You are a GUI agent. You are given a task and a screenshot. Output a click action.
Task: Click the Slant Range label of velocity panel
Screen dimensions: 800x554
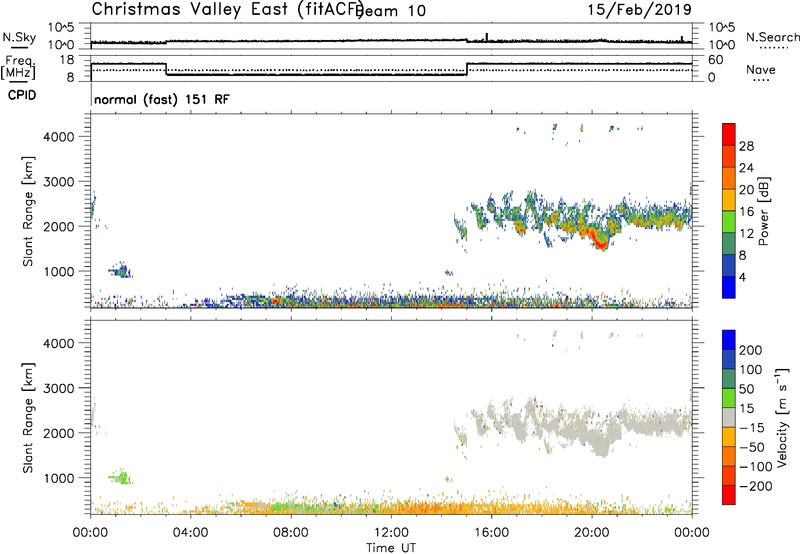pos(28,418)
